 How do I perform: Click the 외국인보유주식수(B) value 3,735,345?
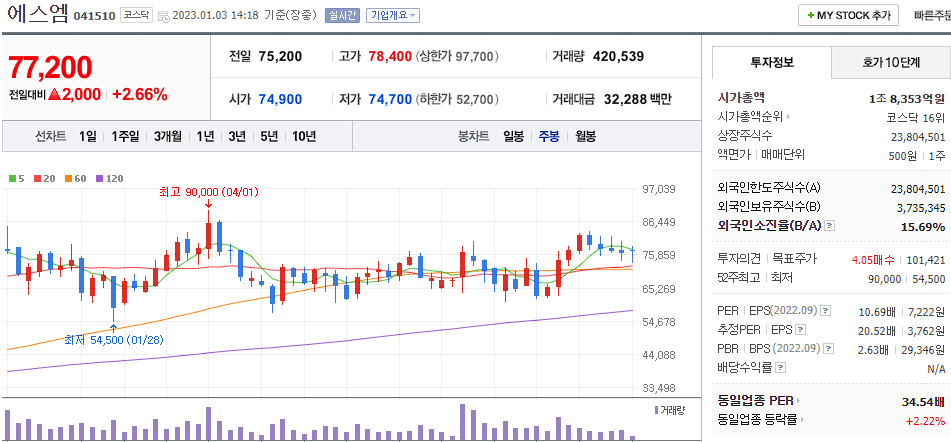(921, 208)
